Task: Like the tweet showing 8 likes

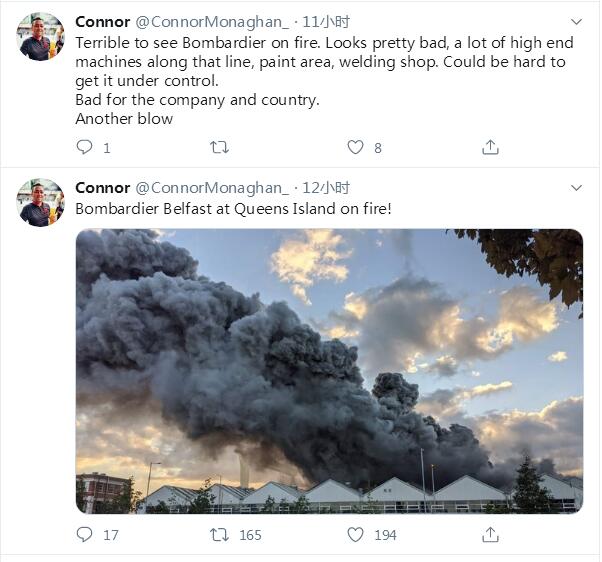Action: click(355, 147)
